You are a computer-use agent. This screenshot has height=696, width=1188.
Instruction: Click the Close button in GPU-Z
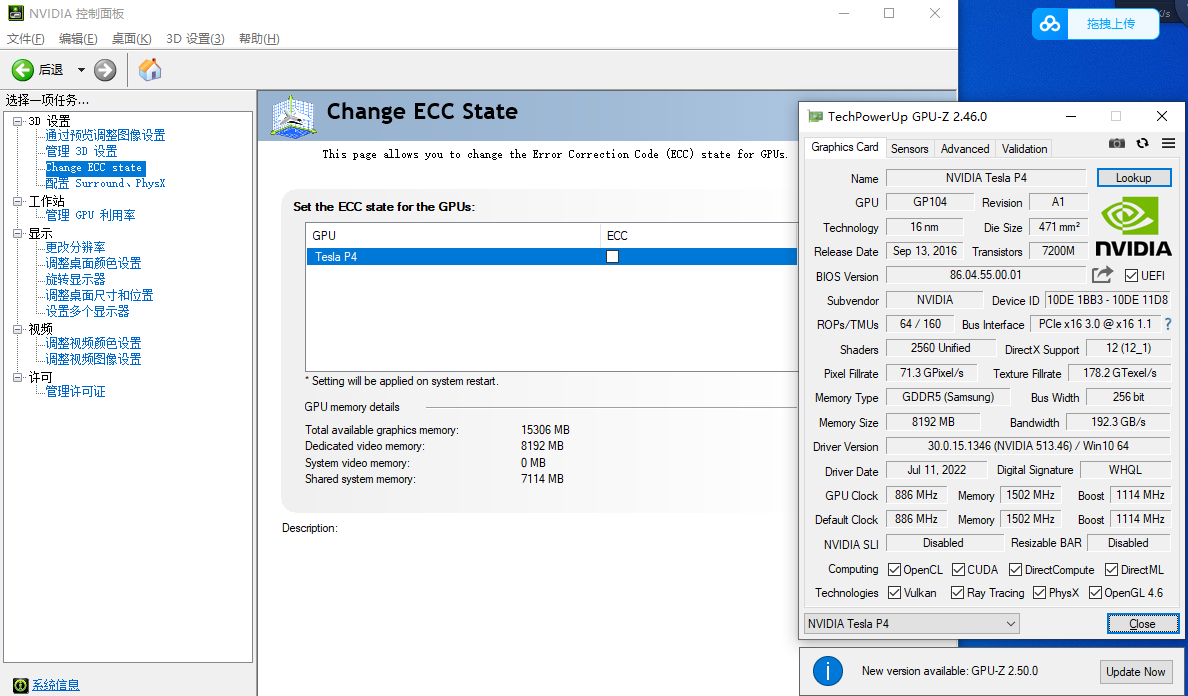click(1143, 624)
